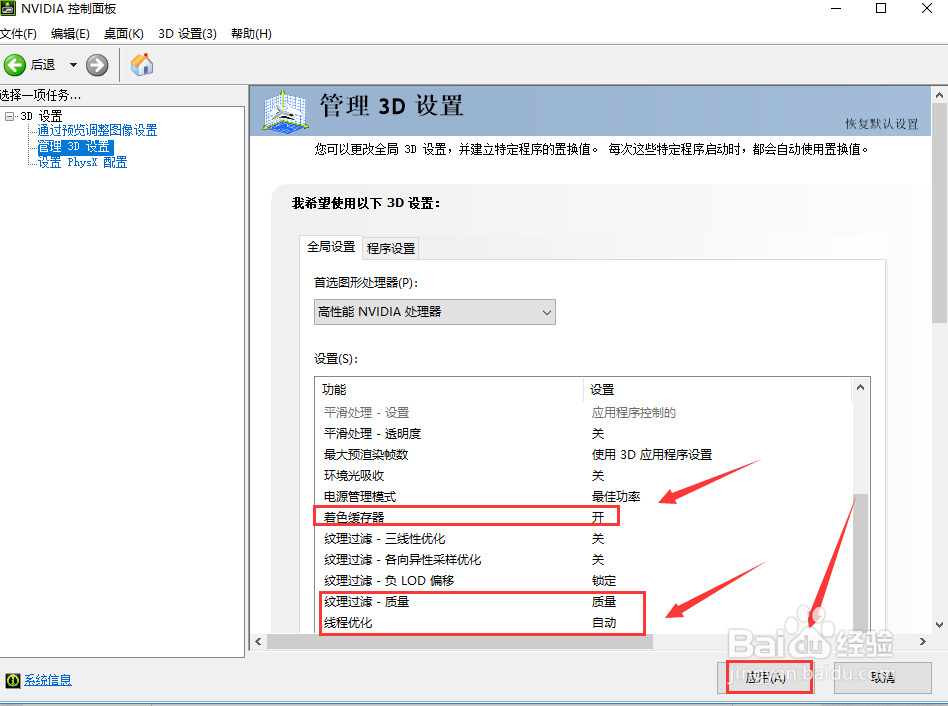Click the horizontal scrollbar thumb
This screenshot has height=706, width=948.
[x=459, y=641]
